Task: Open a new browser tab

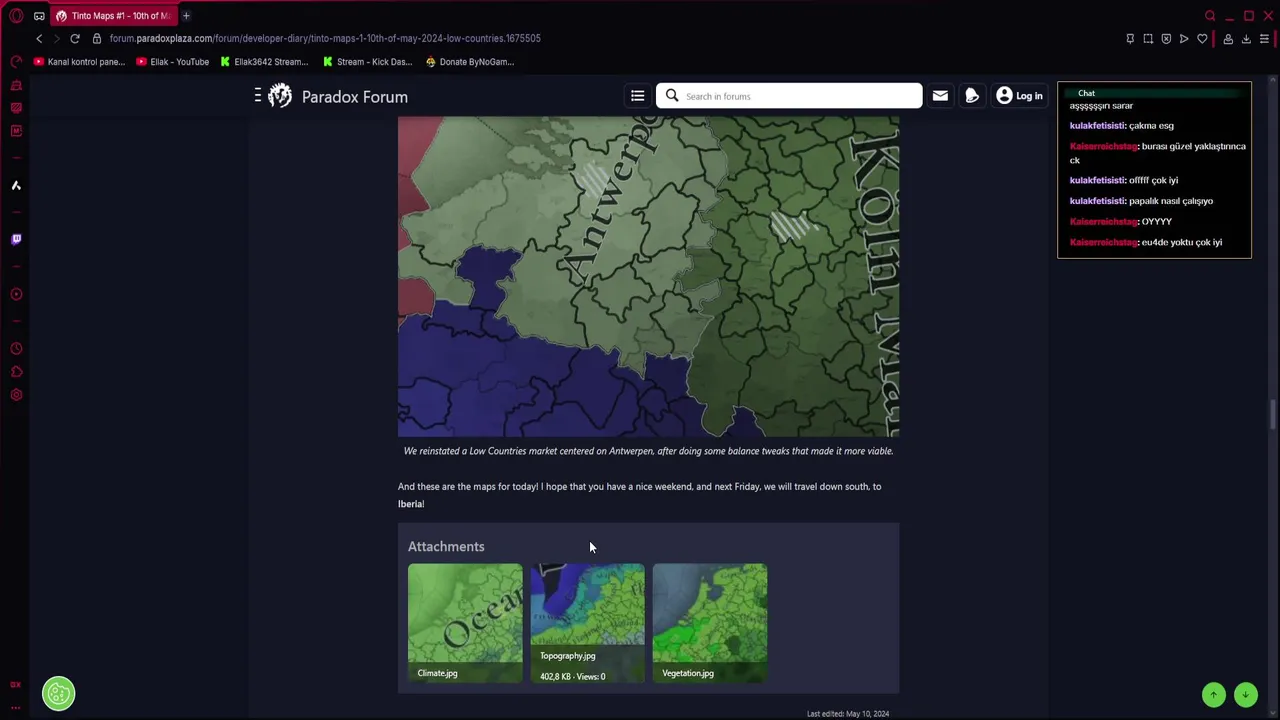Action: pos(186,16)
